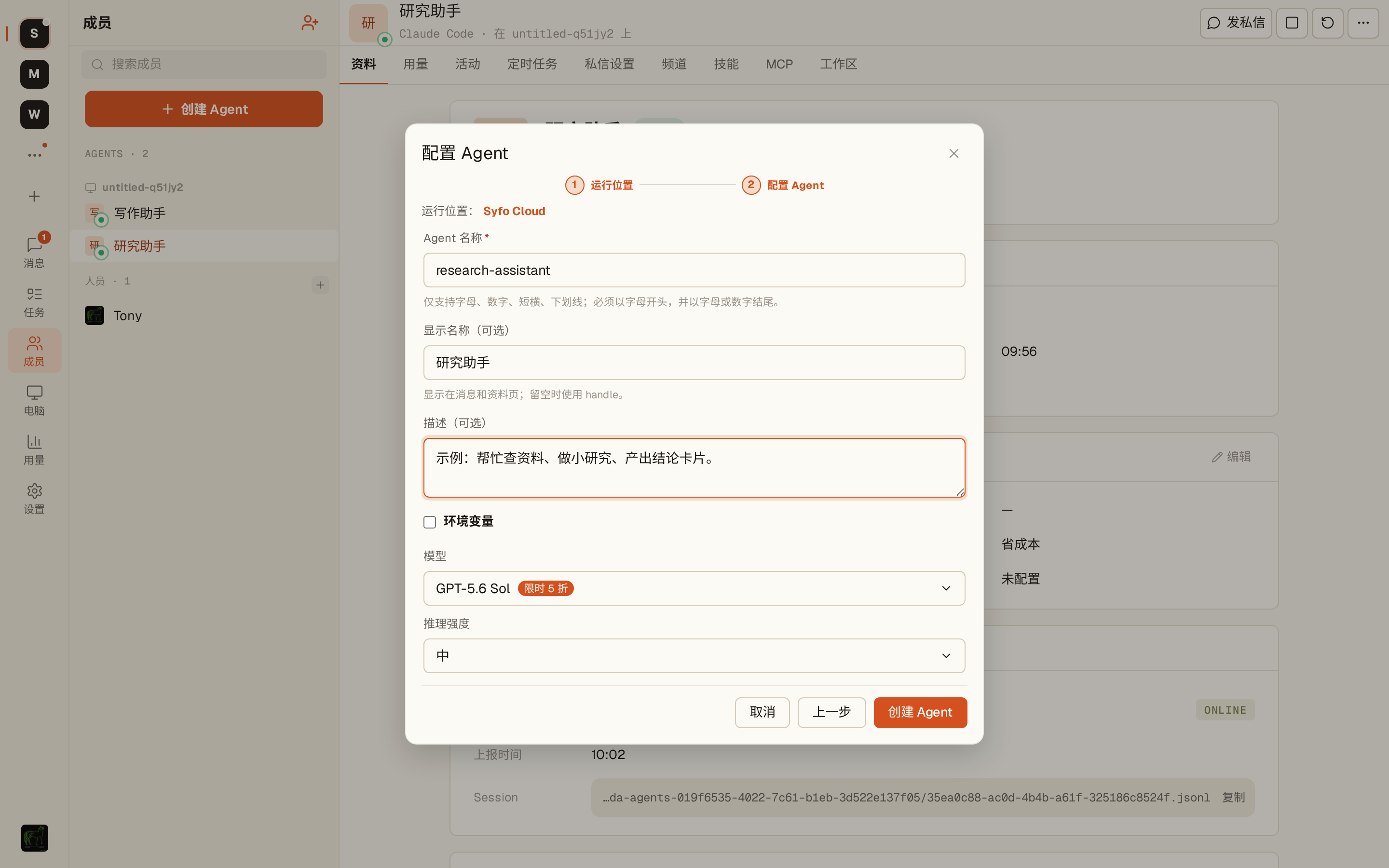Click the 创建 Agent button in dialog
The image size is (1389, 868).
point(920,712)
